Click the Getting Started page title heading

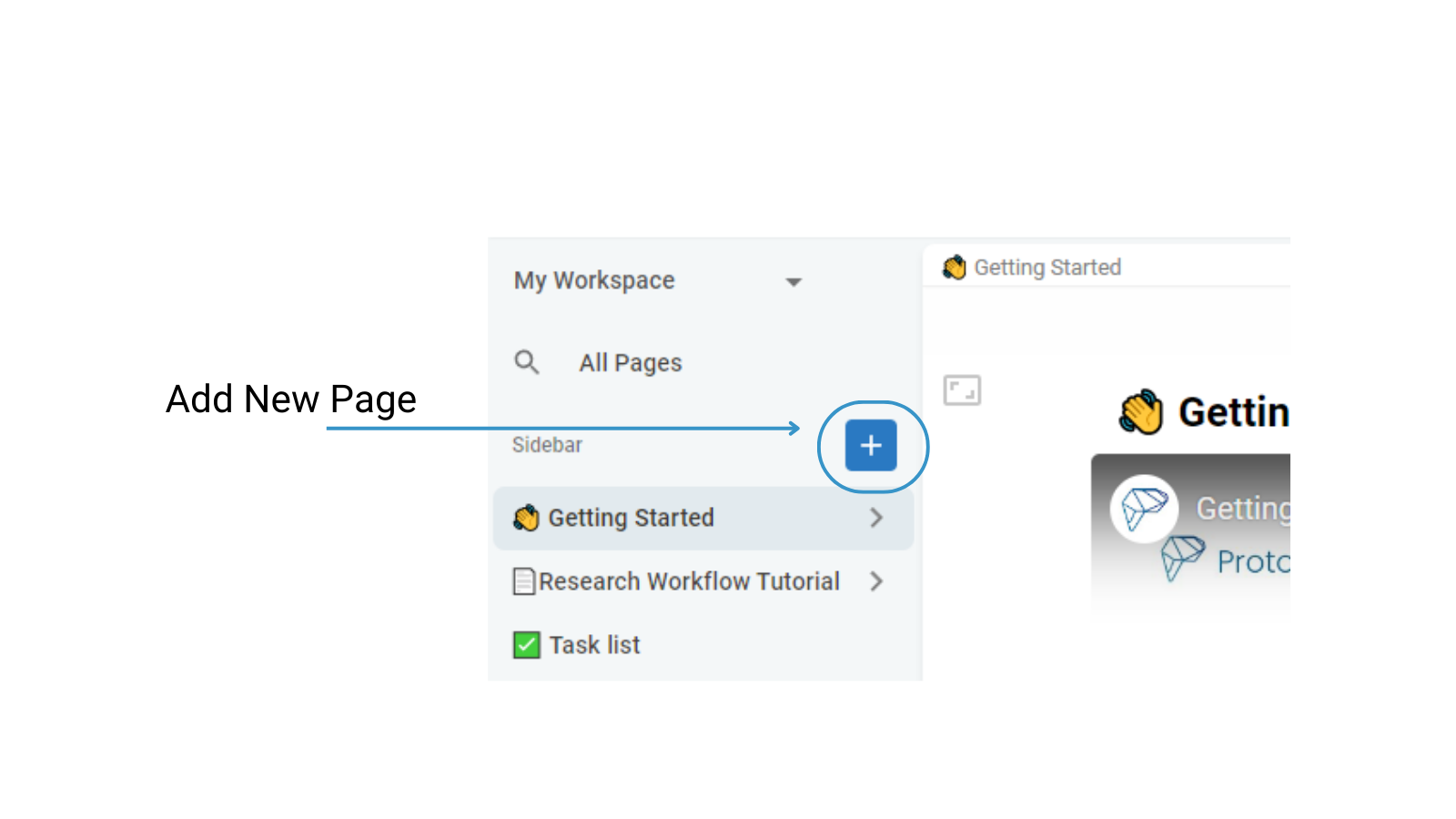pos(1233,412)
